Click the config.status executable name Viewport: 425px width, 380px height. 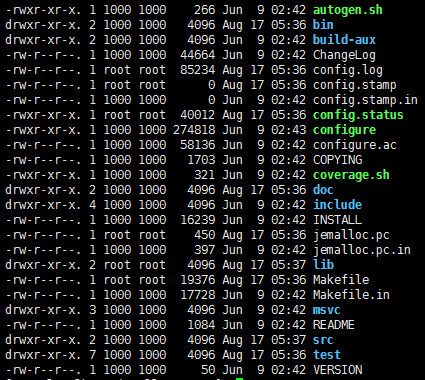pos(358,115)
